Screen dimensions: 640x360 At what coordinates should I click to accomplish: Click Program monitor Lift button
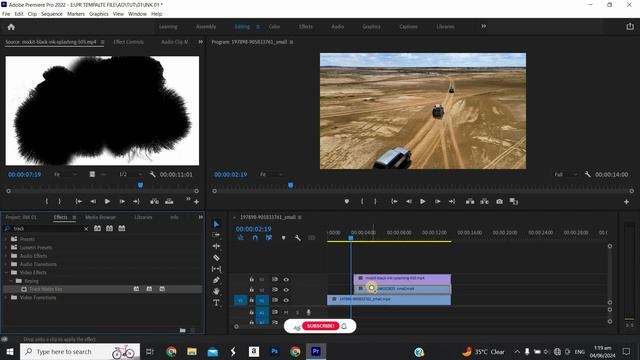click(470, 202)
